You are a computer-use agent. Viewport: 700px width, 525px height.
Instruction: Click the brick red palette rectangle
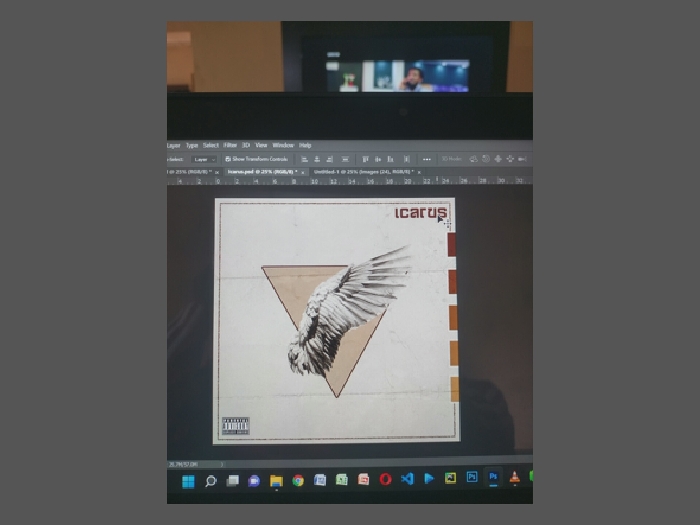[x=453, y=281]
